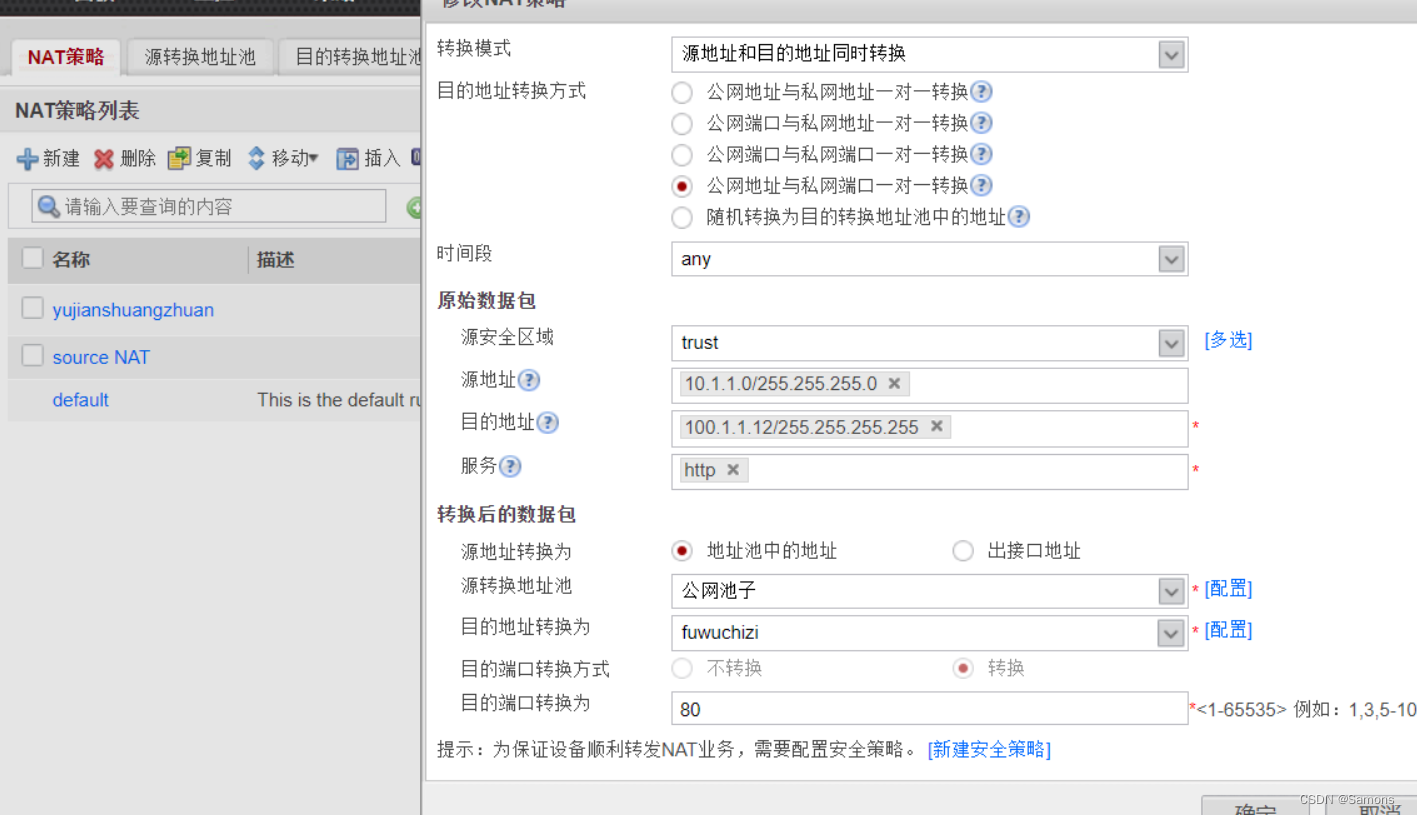1417x815 pixels.
Task: Select 公网端口与私网端口一对一转换 radio button
Action: point(682,155)
